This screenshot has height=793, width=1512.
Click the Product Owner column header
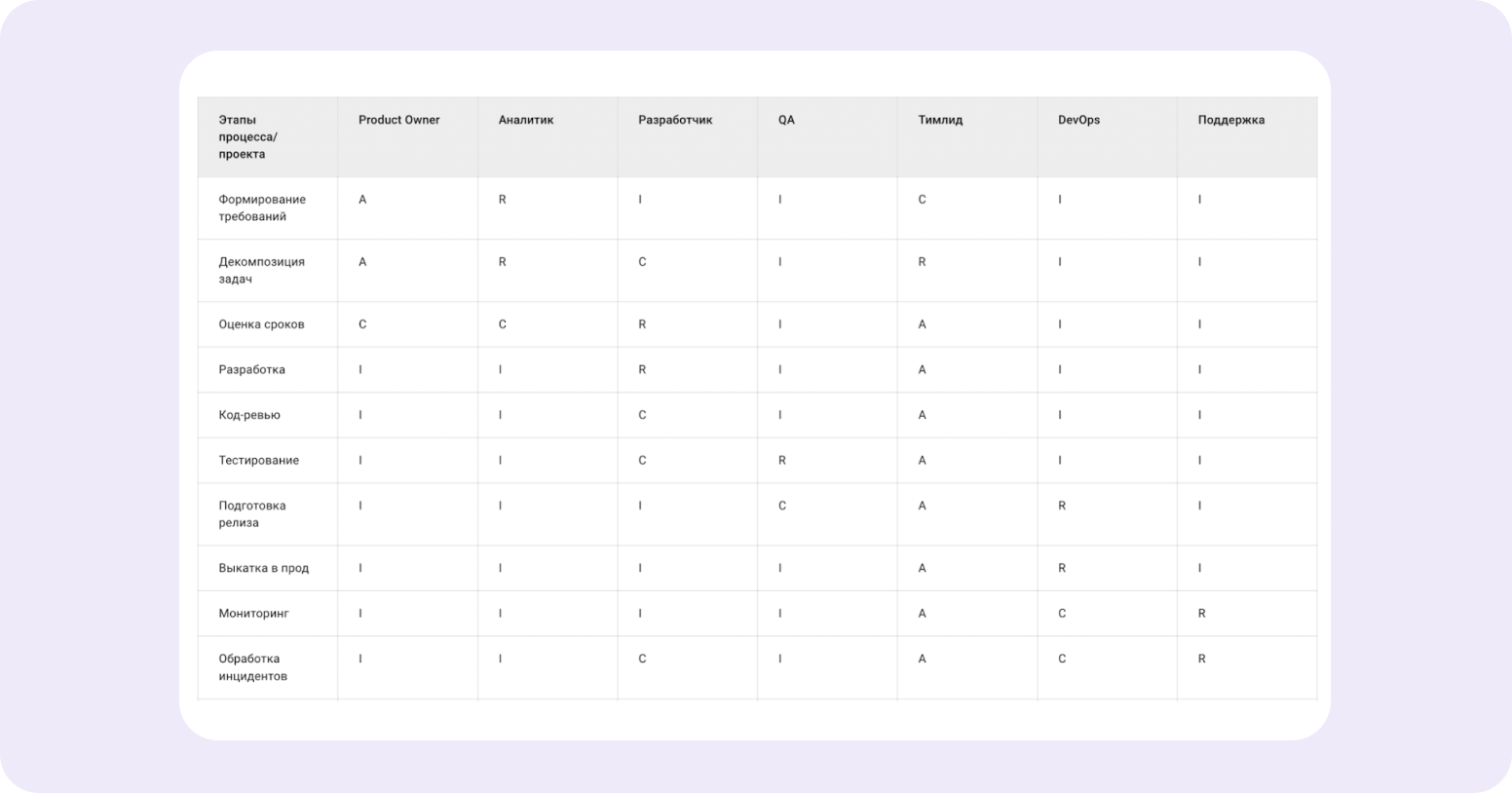398,120
